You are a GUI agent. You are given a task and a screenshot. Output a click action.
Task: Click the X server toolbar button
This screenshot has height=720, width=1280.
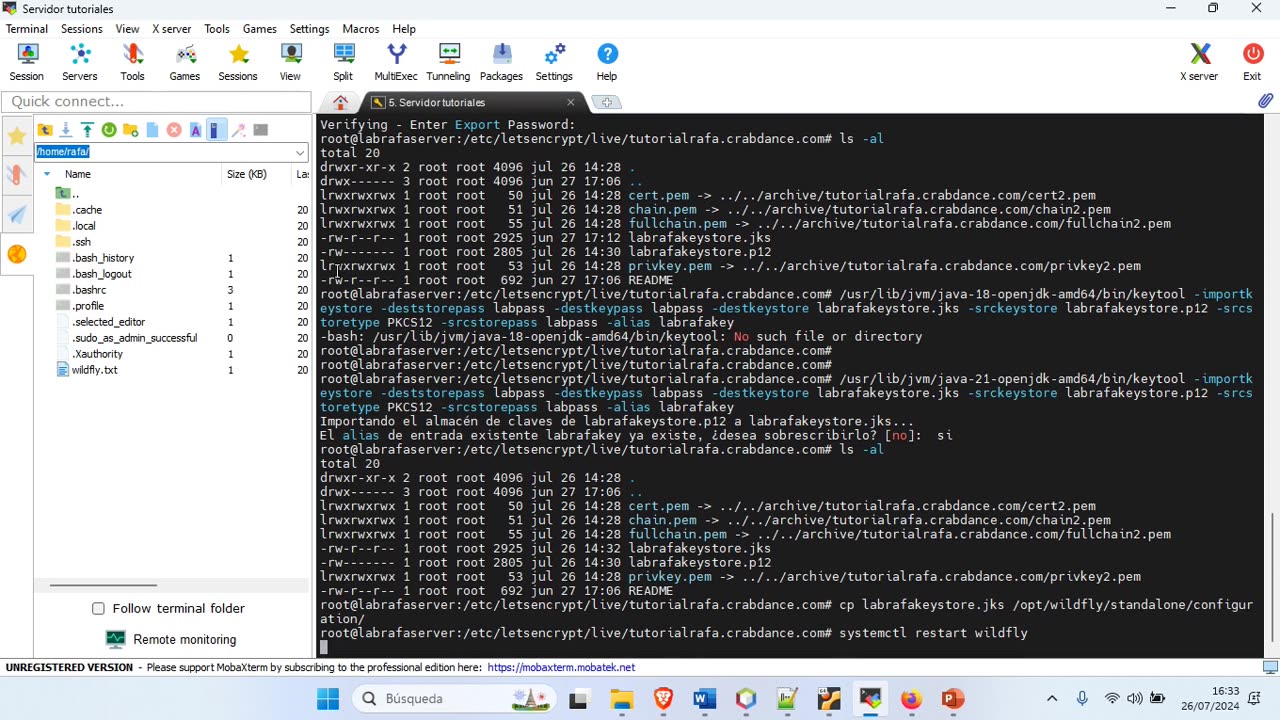(x=1199, y=62)
